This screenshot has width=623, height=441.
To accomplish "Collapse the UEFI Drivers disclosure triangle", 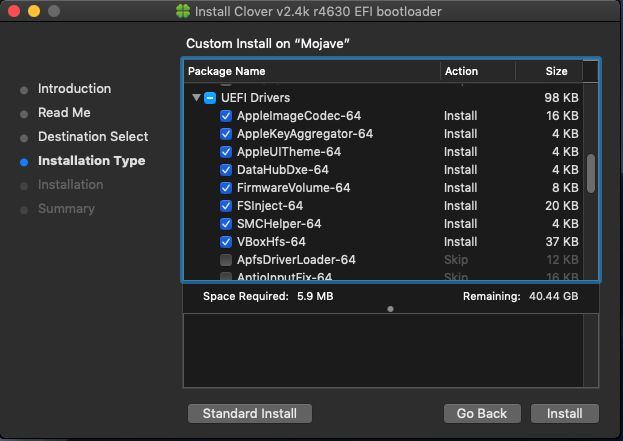I will [x=196, y=97].
